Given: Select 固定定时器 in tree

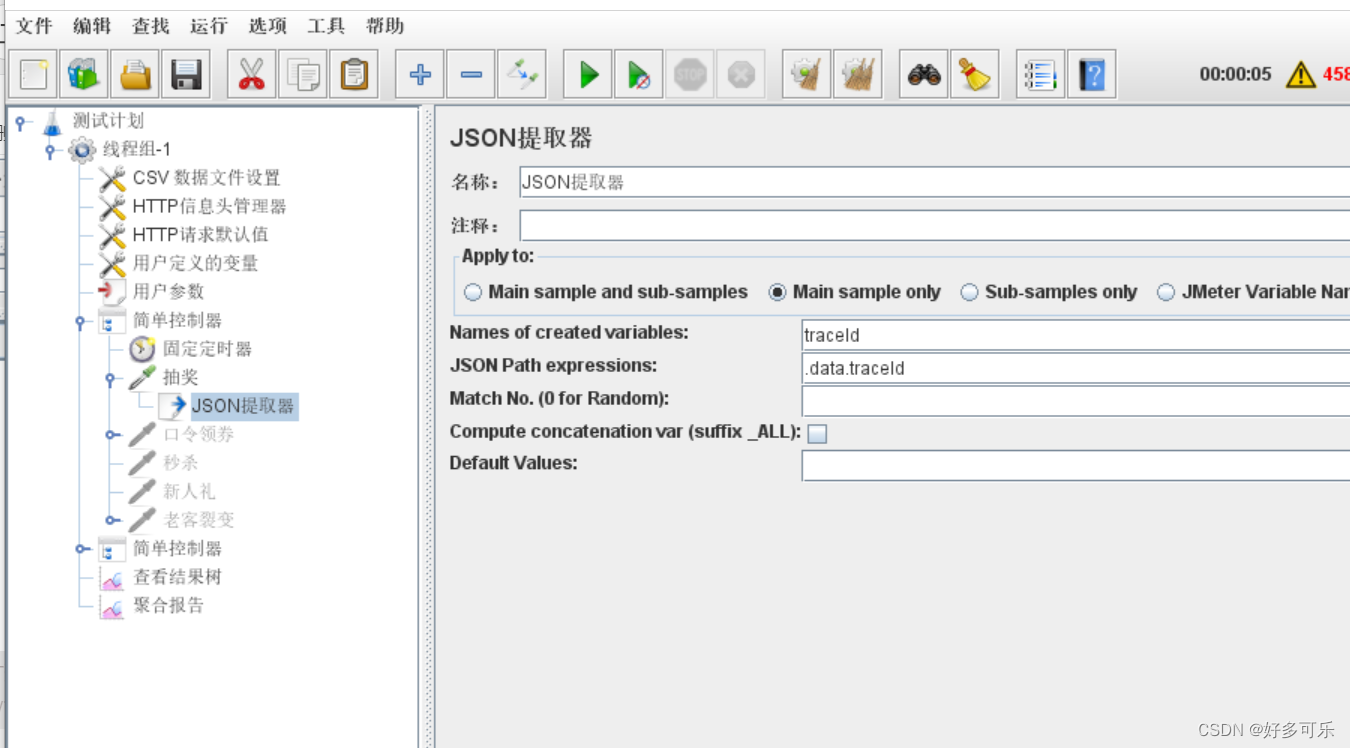Looking at the screenshot, I should click(x=207, y=349).
